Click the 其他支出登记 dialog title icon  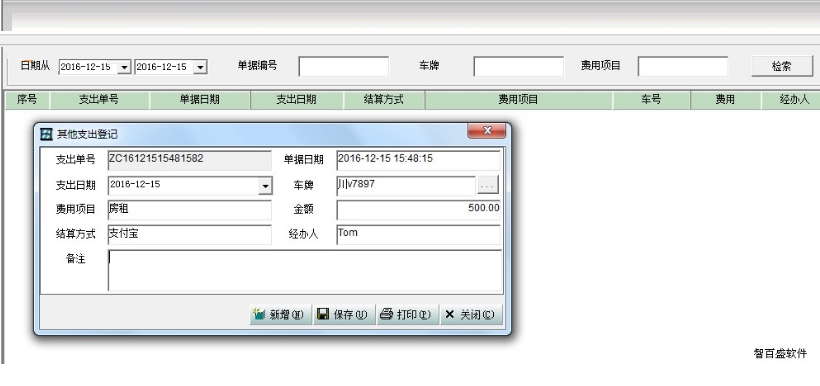[x=47, y=134]
